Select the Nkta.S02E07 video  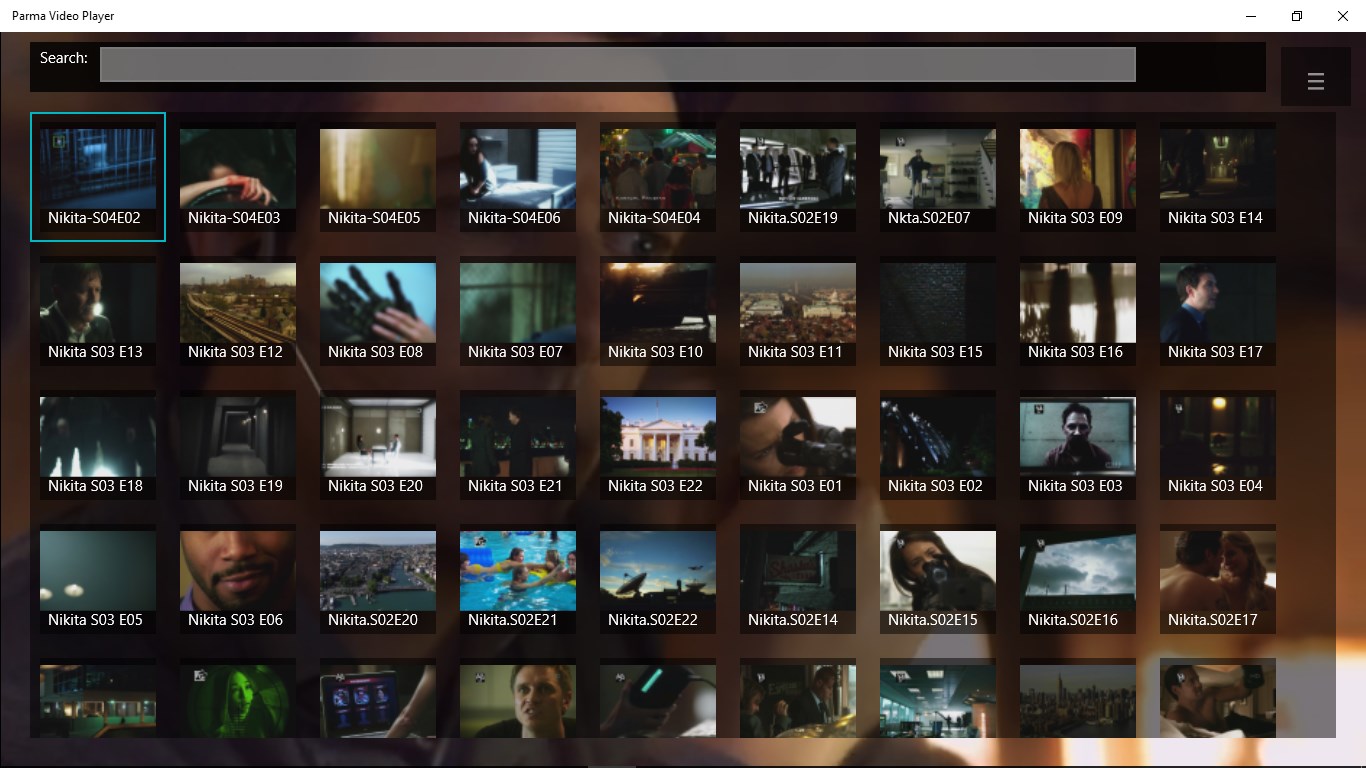pyautogui.click(x=938, y=177)
